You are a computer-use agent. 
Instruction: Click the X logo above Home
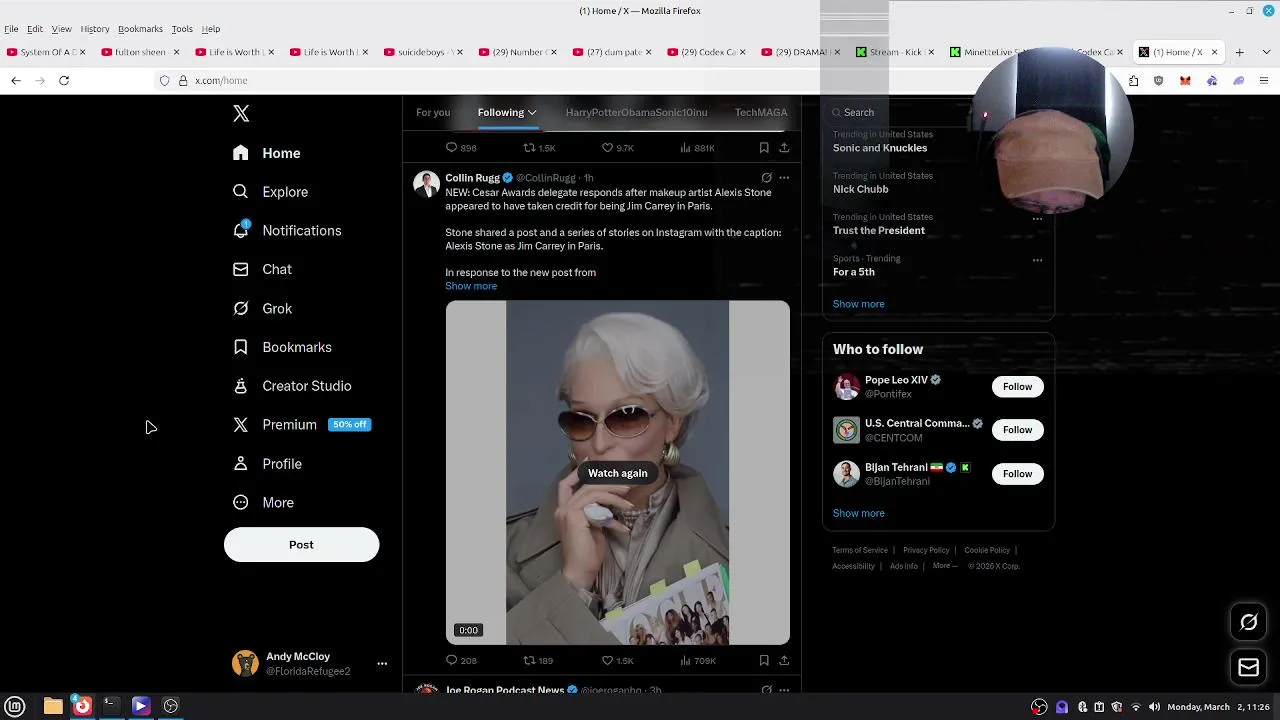coord(241,114)
